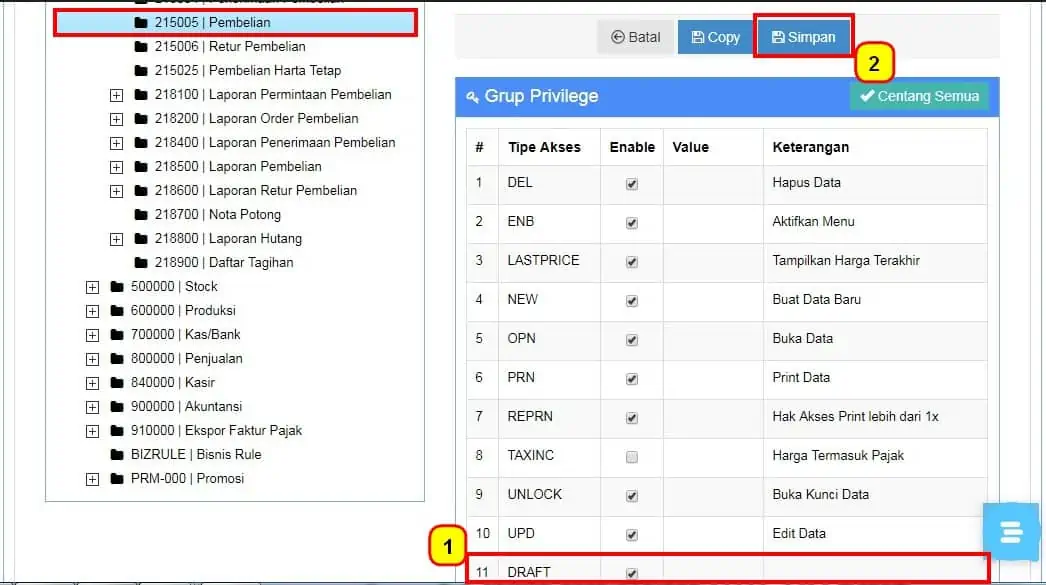Click folder icon beside 910000 Ekspor Faktur
Image resolution: width=1046 pixels, height=585 pixels.
[x=117, y=431]
